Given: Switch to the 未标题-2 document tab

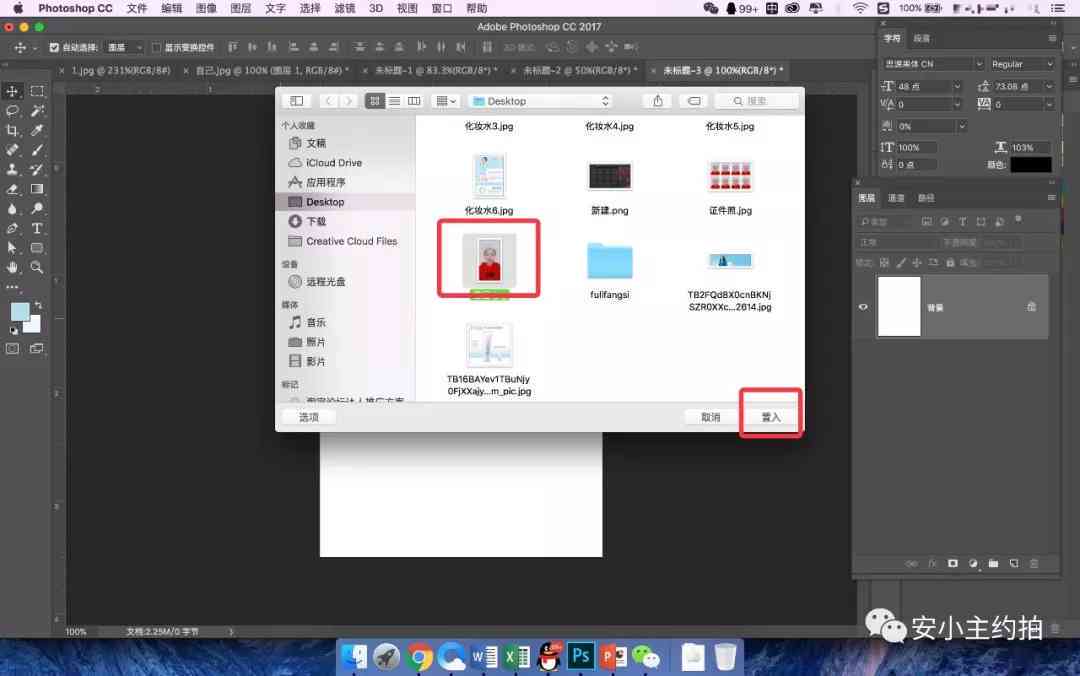Looking at the screenshot, I should pos(579,70).
